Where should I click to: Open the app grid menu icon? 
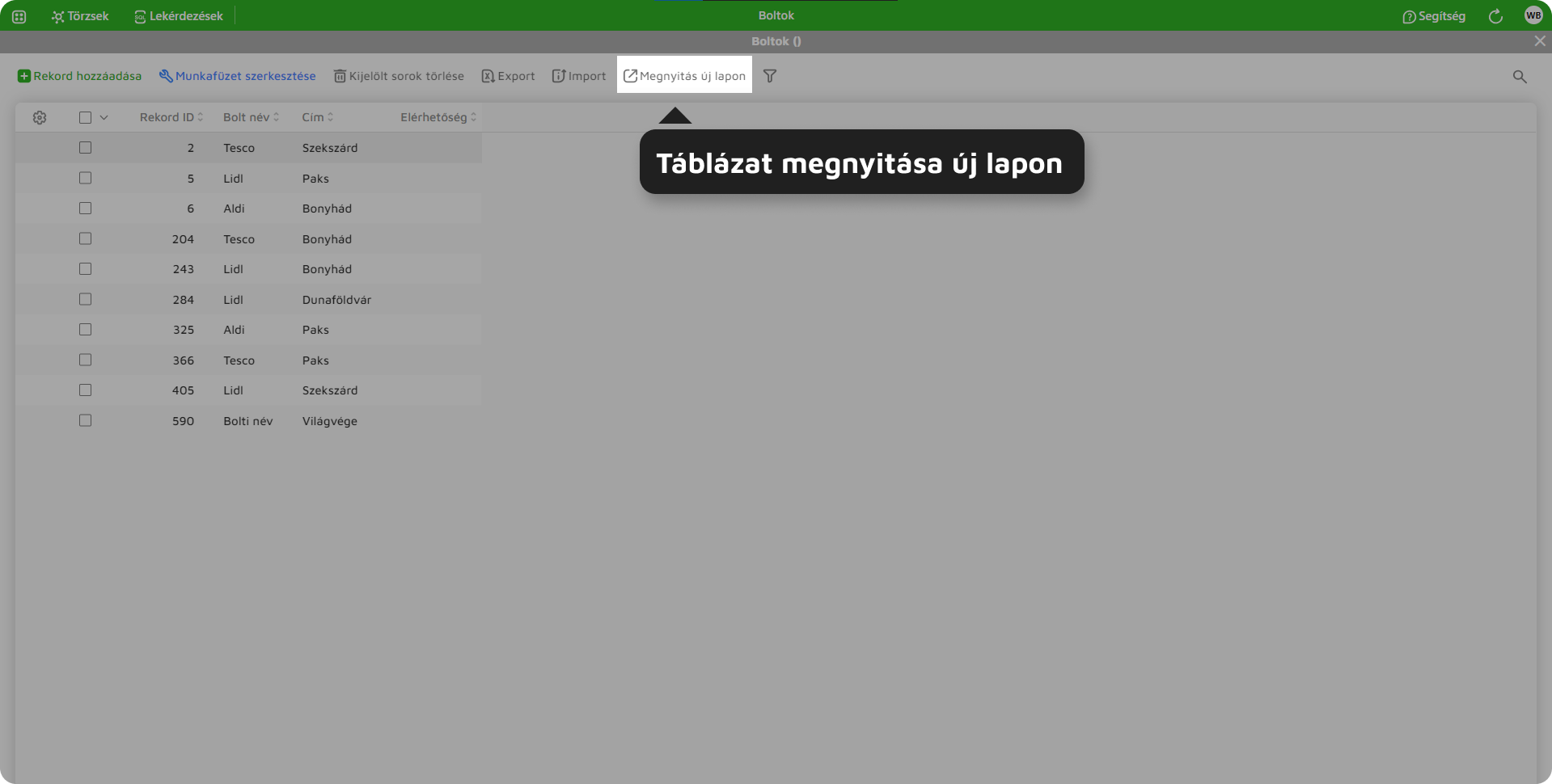[x=19, y=16]
